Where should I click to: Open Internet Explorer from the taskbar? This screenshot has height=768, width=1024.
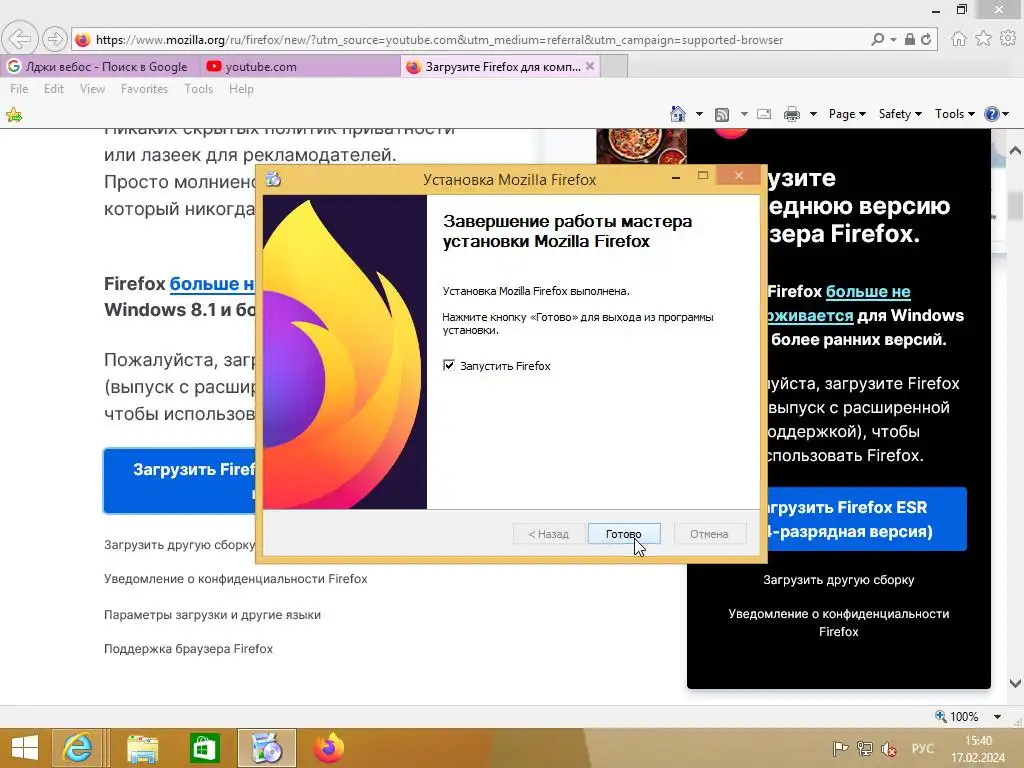click(77, 748)
